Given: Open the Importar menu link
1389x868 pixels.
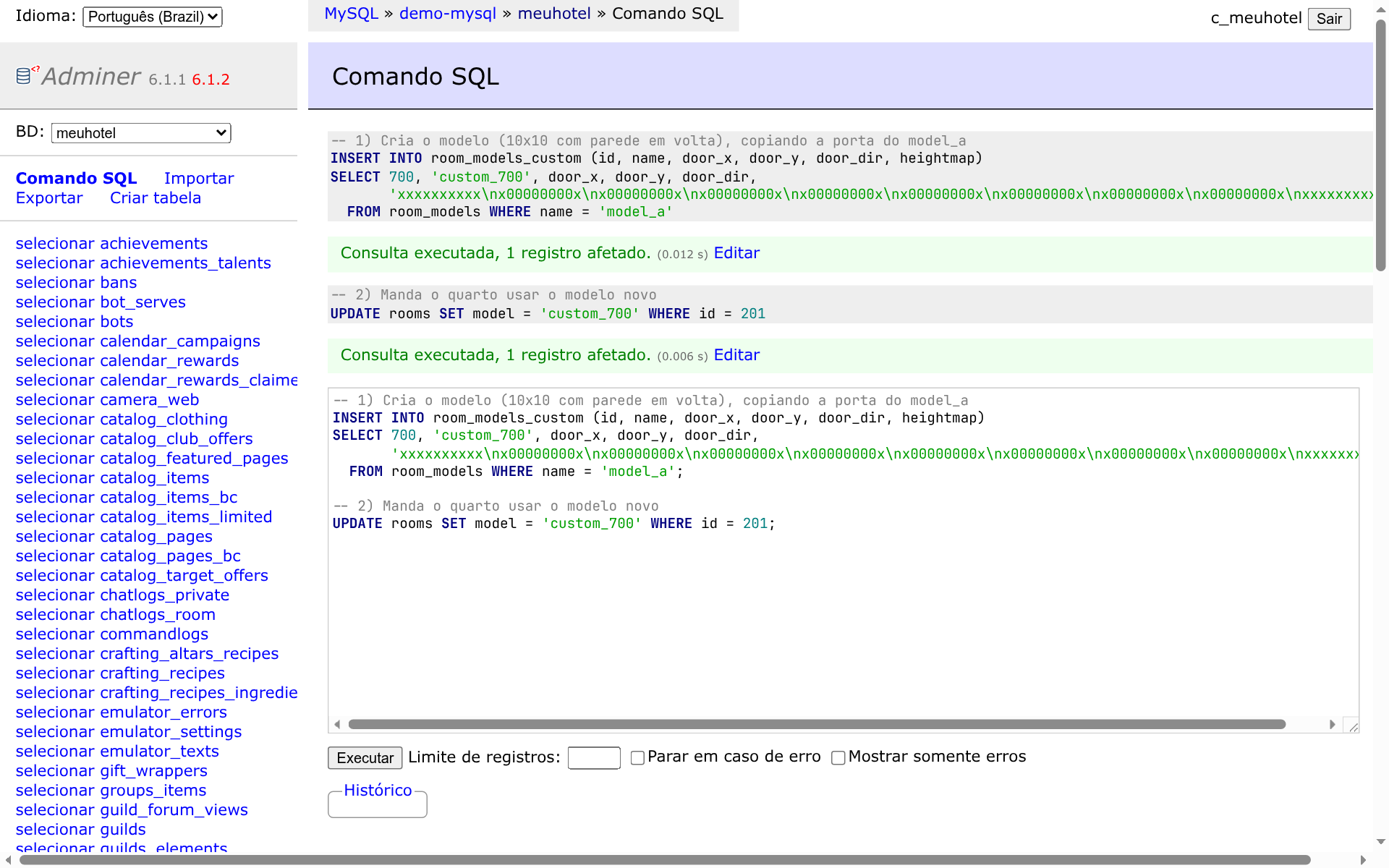Looking at the screenshot, I should (x=199, y=178).
